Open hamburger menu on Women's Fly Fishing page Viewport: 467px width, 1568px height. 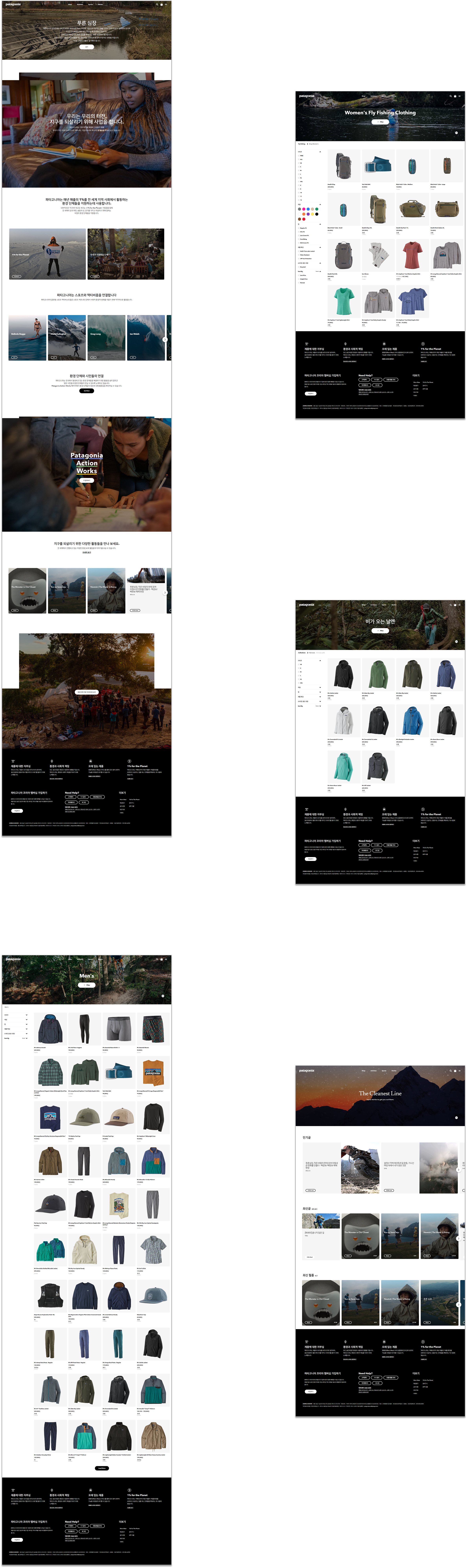(460, 96)
